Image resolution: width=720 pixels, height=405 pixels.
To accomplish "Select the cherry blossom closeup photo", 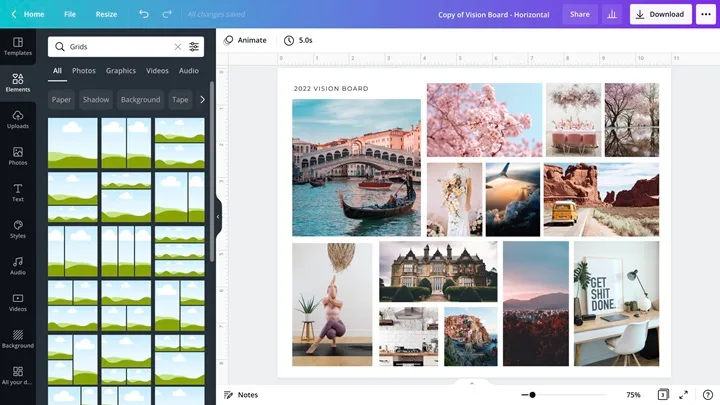I will point(484,120).
